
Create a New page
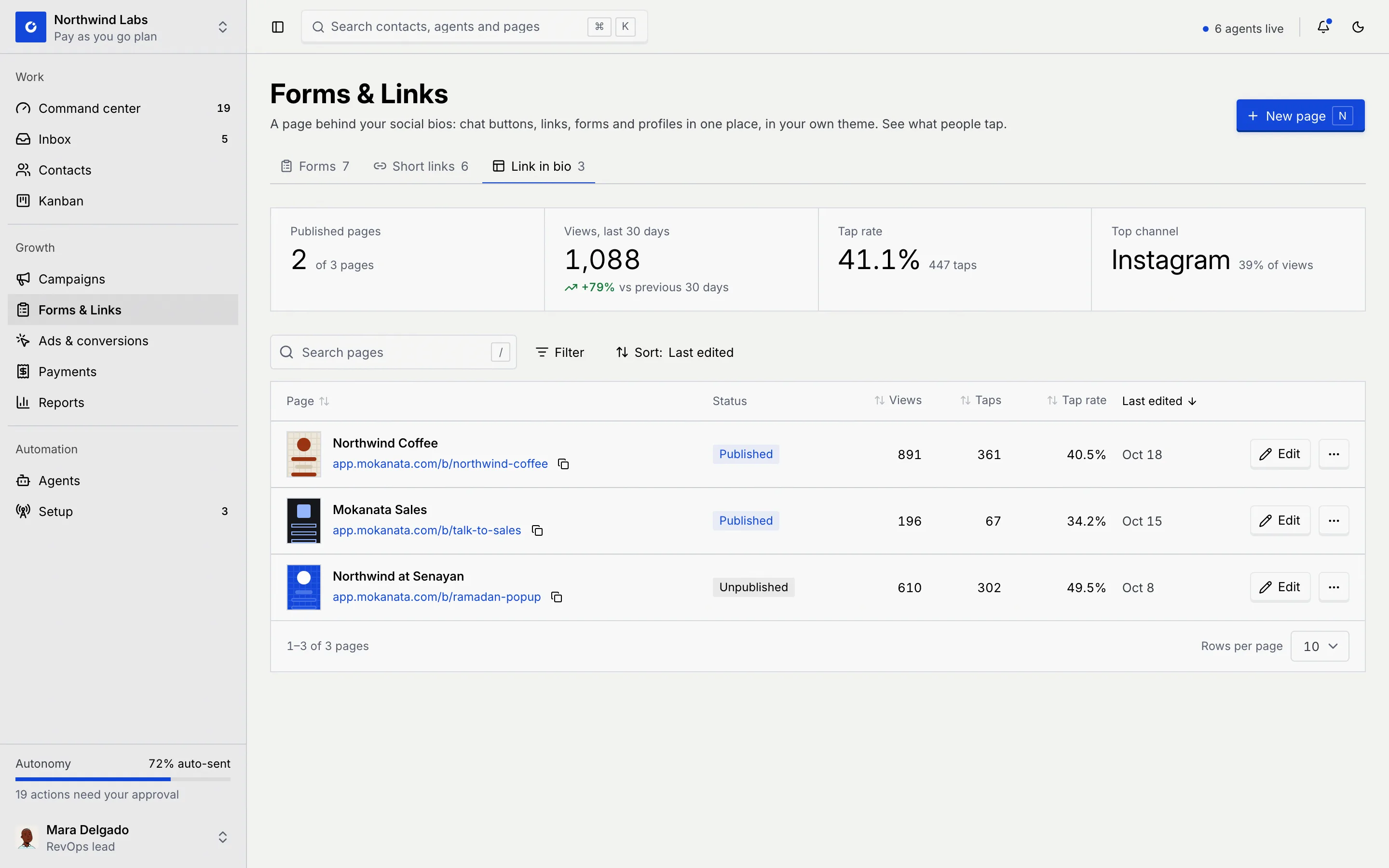pos(1300,116)
